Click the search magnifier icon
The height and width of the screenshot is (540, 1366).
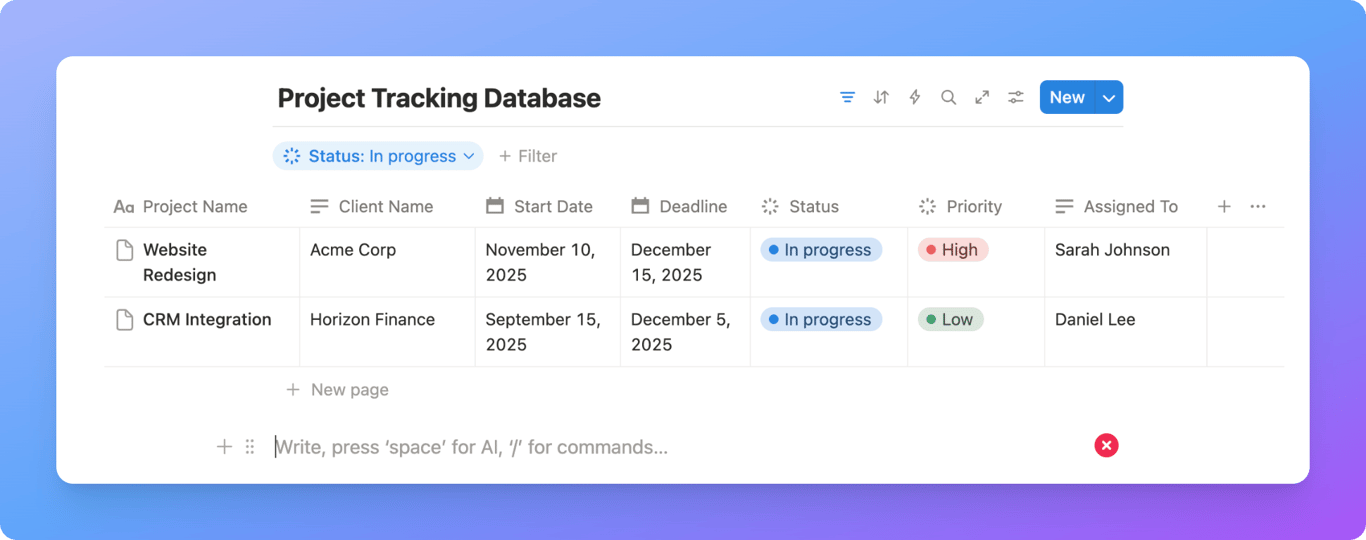point(948,97)
